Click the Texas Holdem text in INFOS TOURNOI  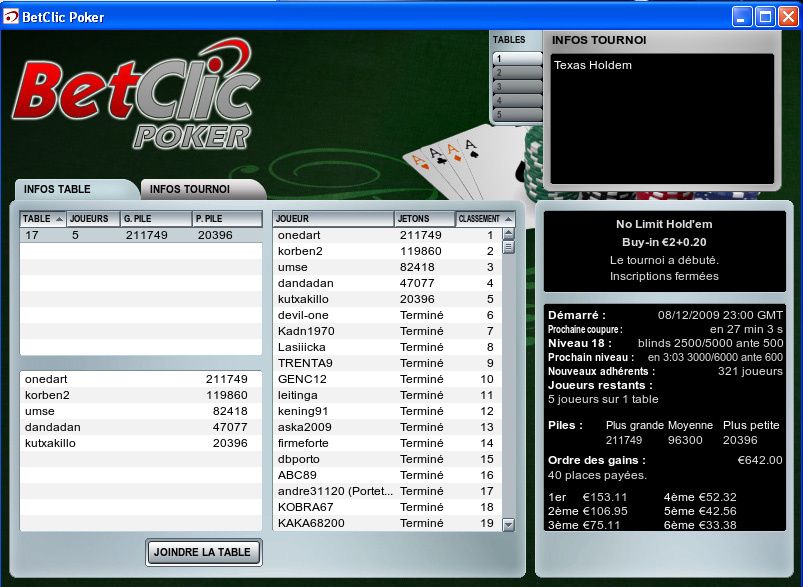[593, 65]
